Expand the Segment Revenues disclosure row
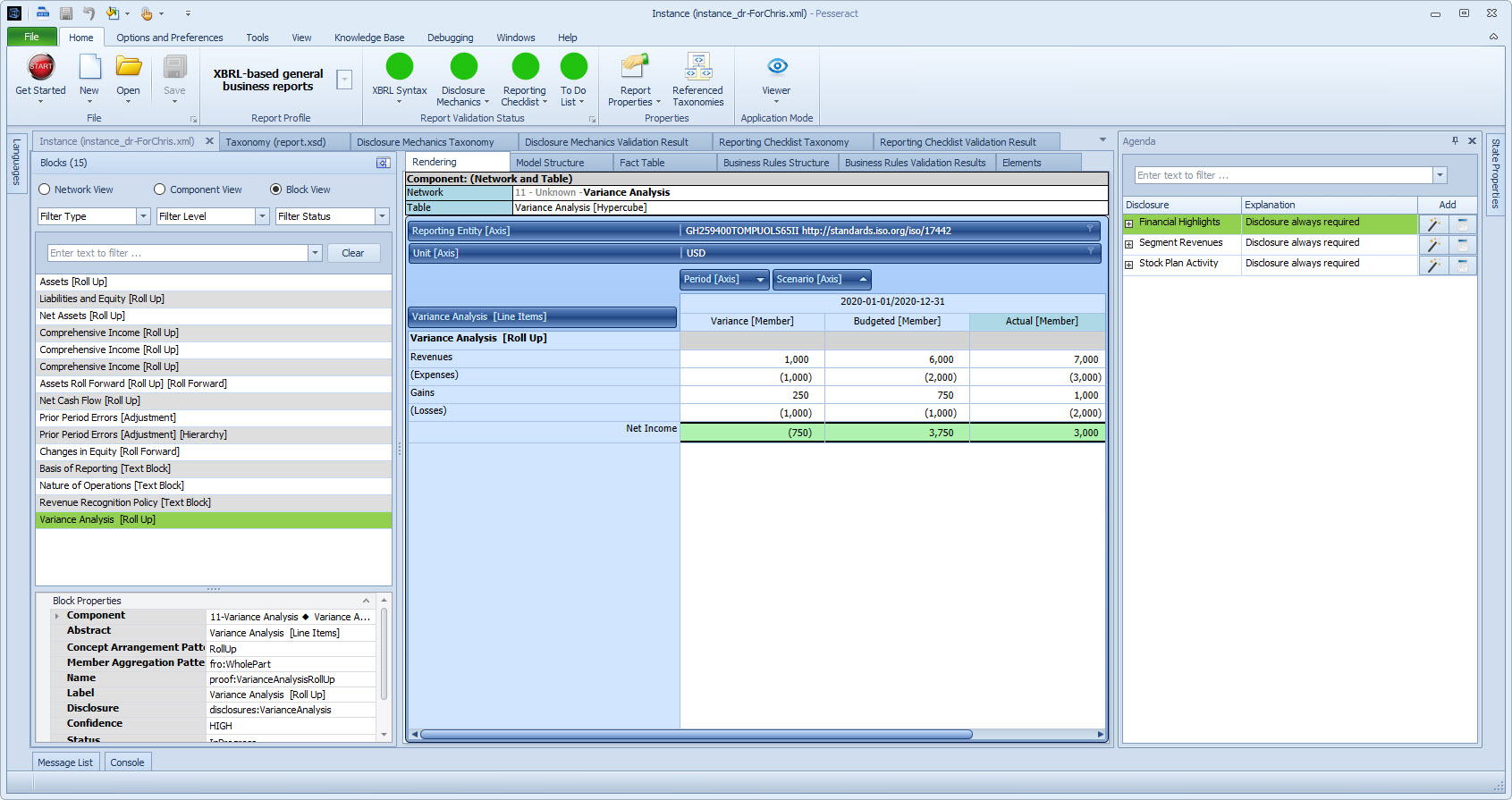Viewport: 1512px width, 800px height. 1129,244
